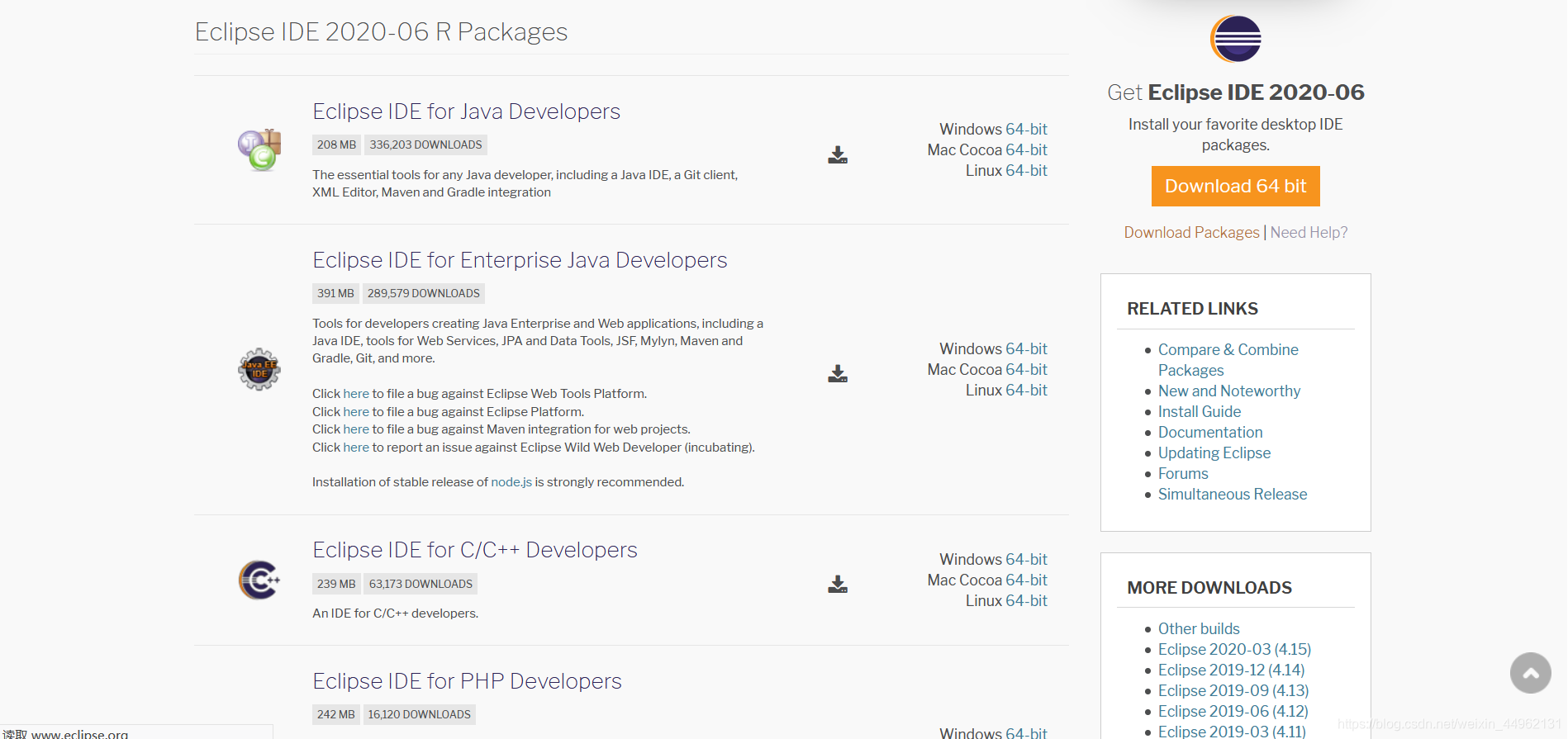Screen dimensions: 1568x739
Task: Click the Java EE IDE gear package icon
Action: pos(259,369)
